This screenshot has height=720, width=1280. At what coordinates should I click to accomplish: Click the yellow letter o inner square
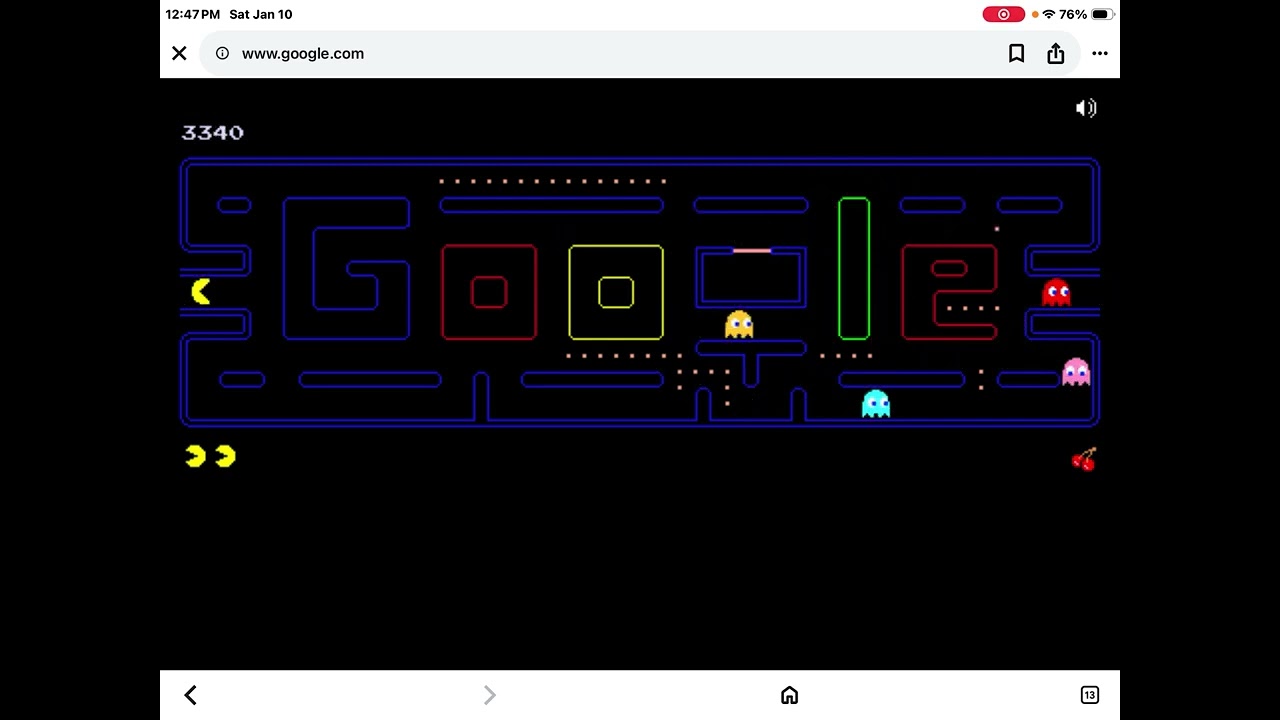[616, 292]
